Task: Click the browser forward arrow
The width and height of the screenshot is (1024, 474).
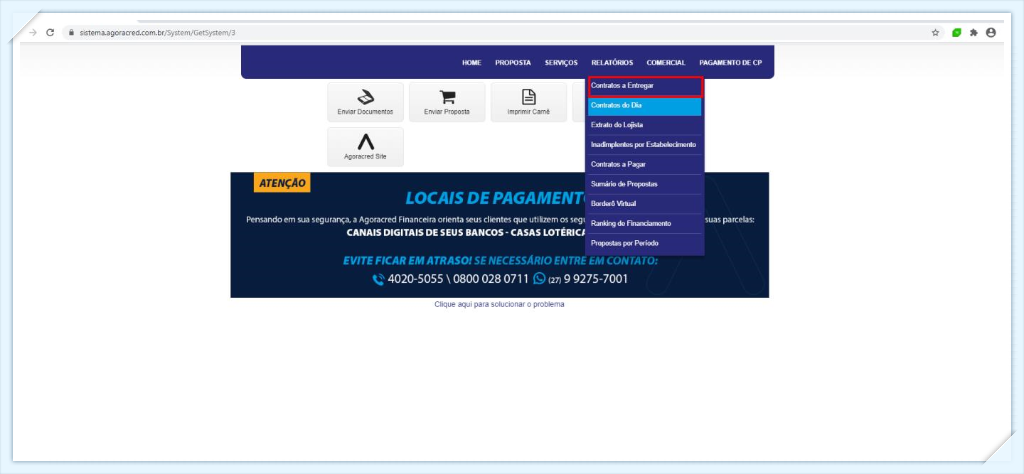Action: [33, 33]
